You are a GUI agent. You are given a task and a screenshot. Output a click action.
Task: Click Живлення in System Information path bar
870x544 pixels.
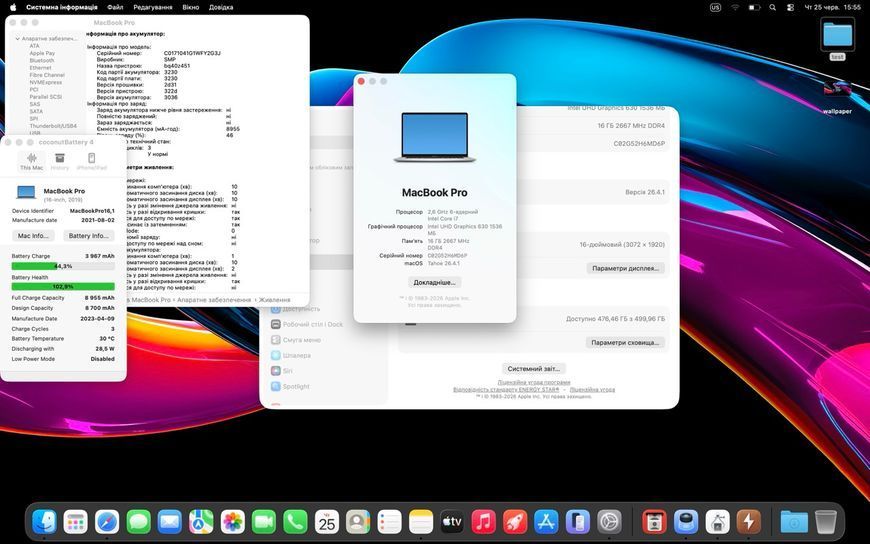tap(274, 300)
